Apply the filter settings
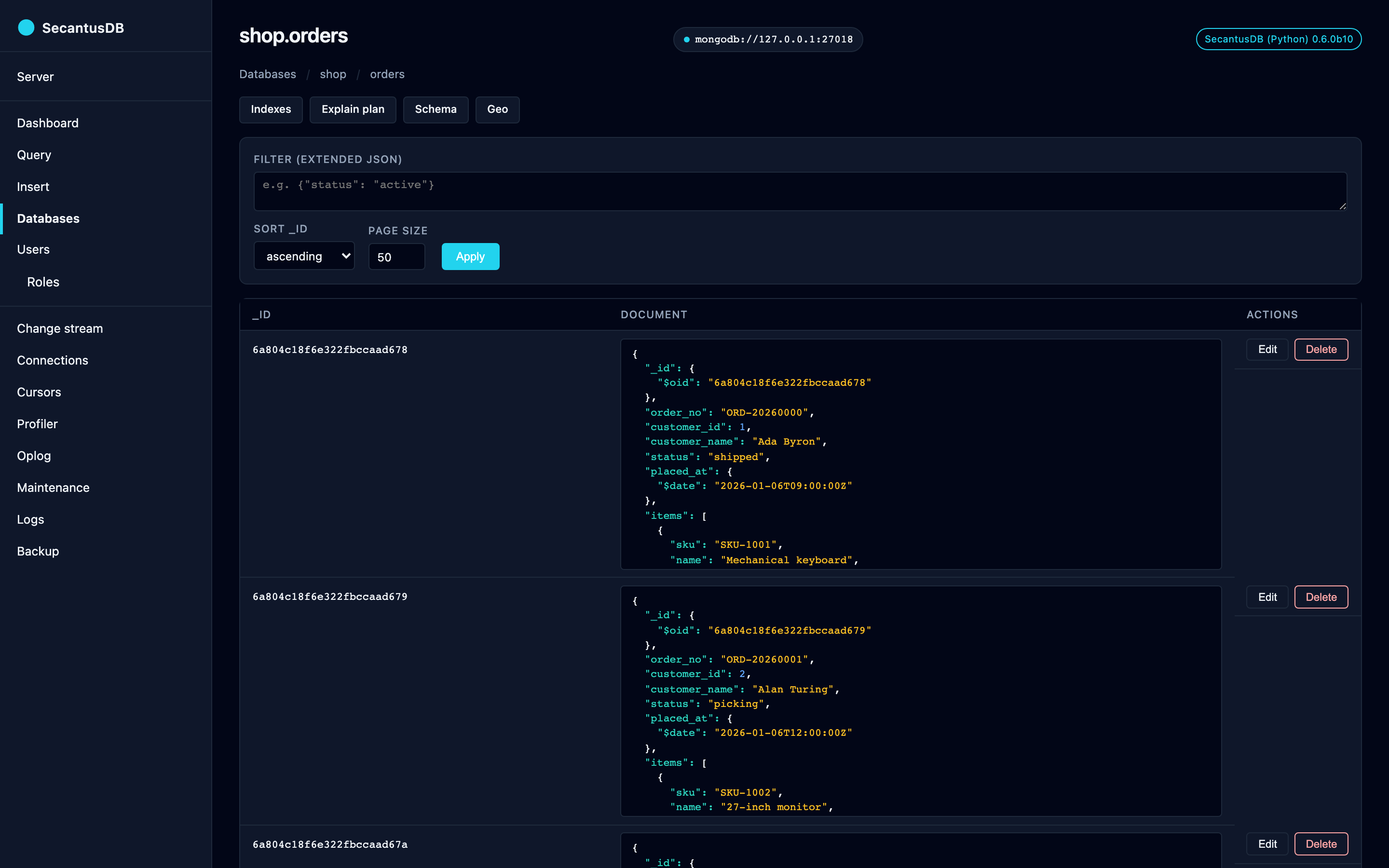The image size is (1389, 868). click(x=470, y=257)
